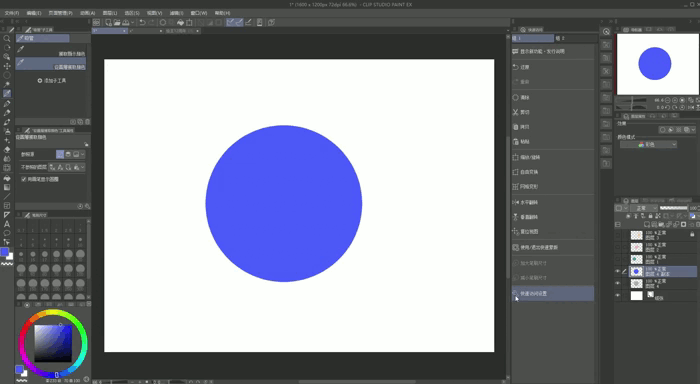Select the 获取显示颜色 eyedropper sub tool
Image resolution: width=700 pixels, height=384 pixels.
51,50
